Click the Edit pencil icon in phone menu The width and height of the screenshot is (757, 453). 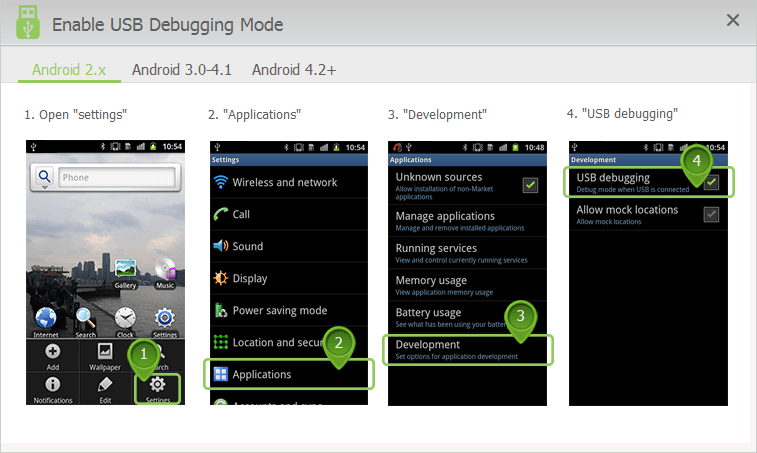tap(105, 384)
